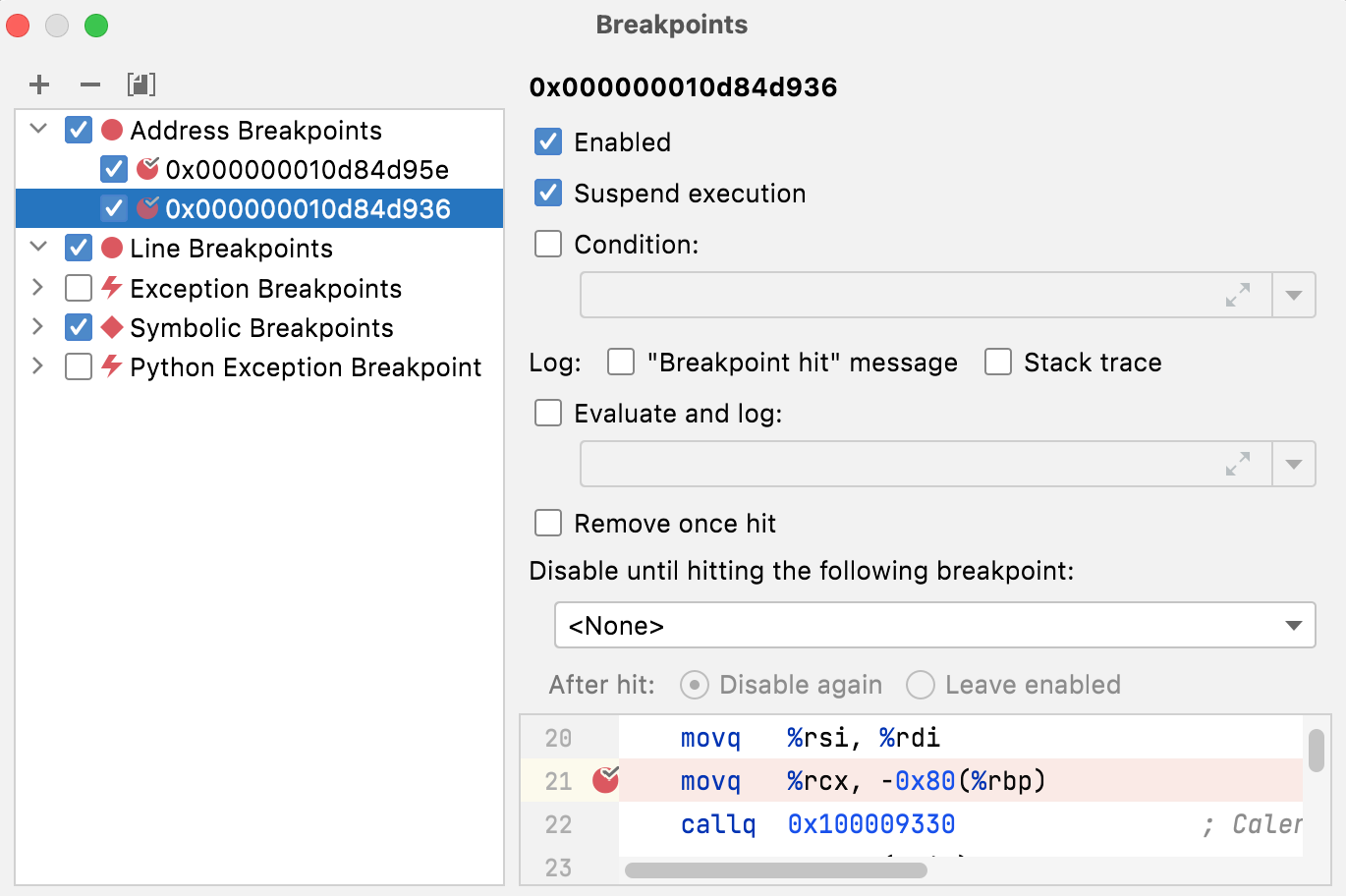The width and height of the screenshot is (1346, 896).
Task: Disable the Enabled checkbox
Action: (547, 141)
